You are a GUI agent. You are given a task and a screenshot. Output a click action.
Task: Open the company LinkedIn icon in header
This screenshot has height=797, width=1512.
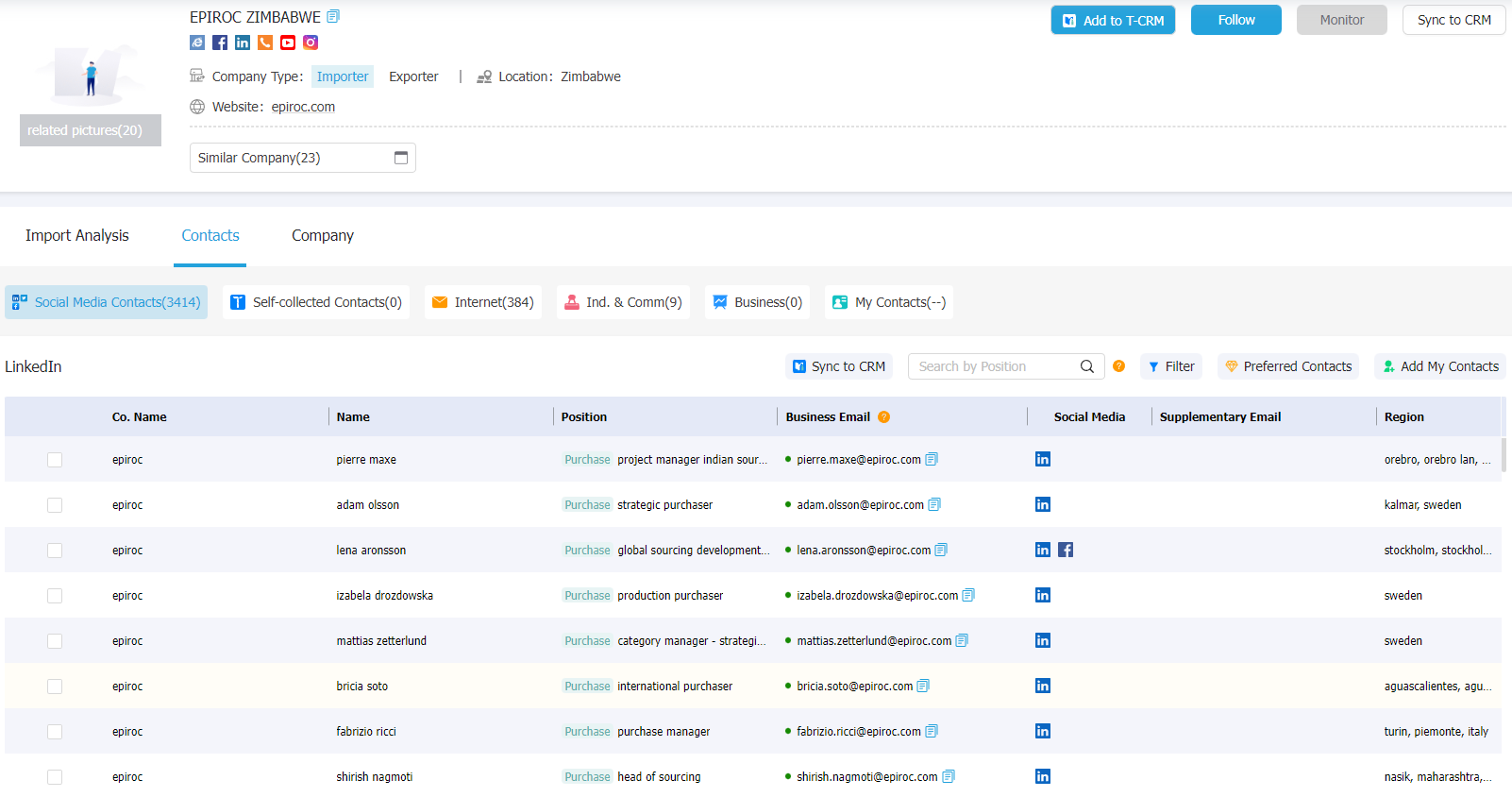point(243,42)
